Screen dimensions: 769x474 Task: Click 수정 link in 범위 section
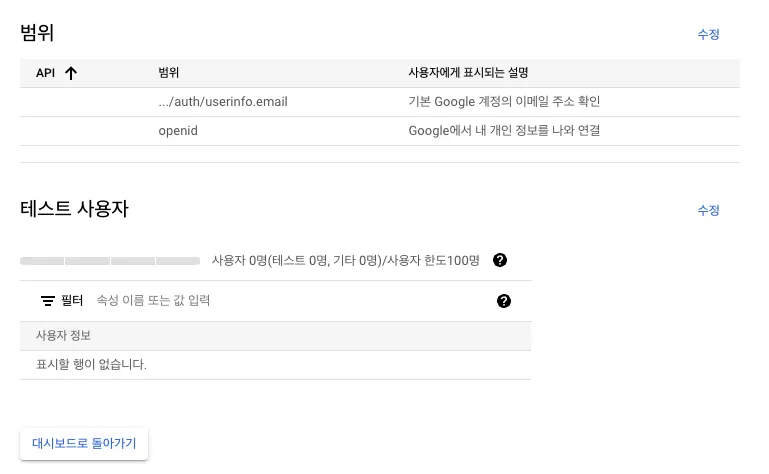click(x=708, y=34)
